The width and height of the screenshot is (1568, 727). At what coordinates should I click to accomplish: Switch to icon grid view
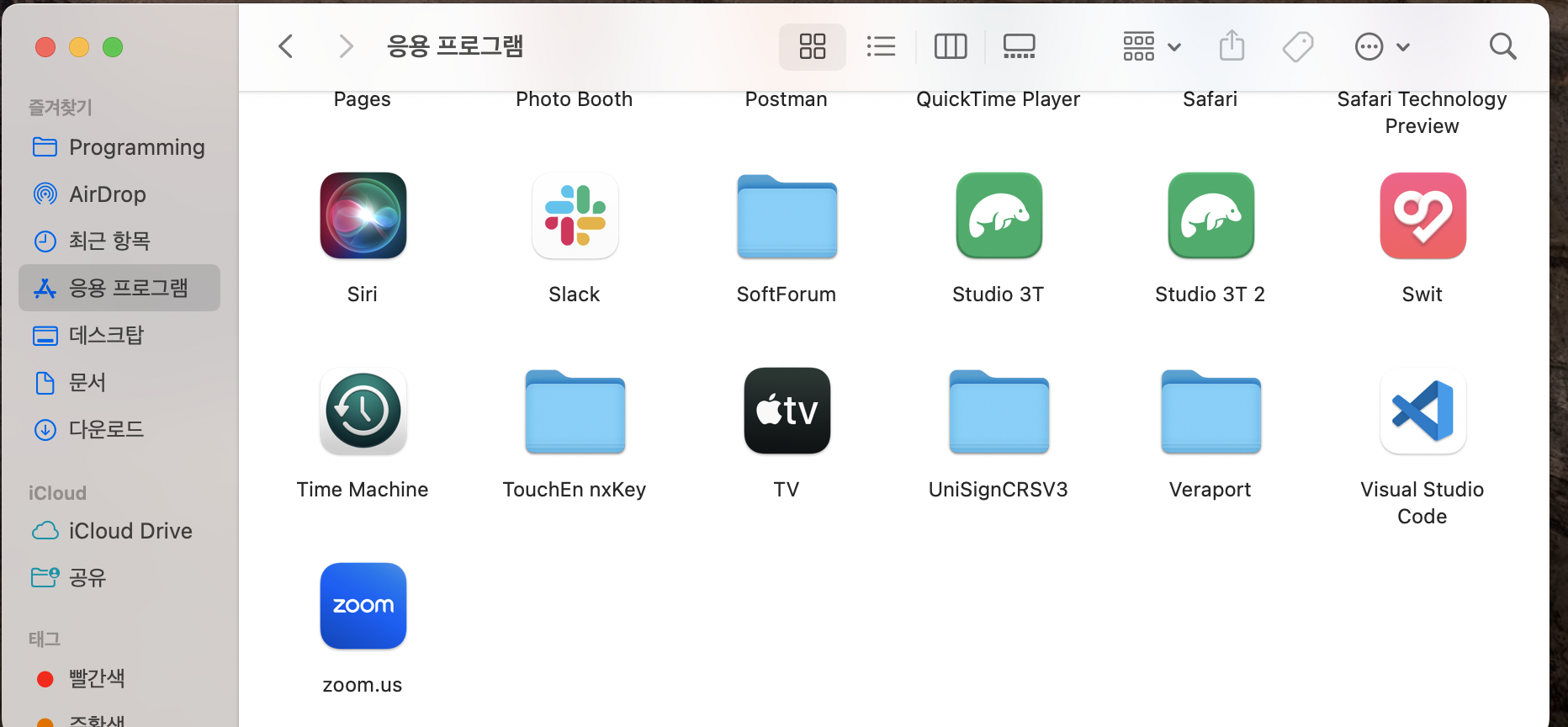(x=812, y=46)
